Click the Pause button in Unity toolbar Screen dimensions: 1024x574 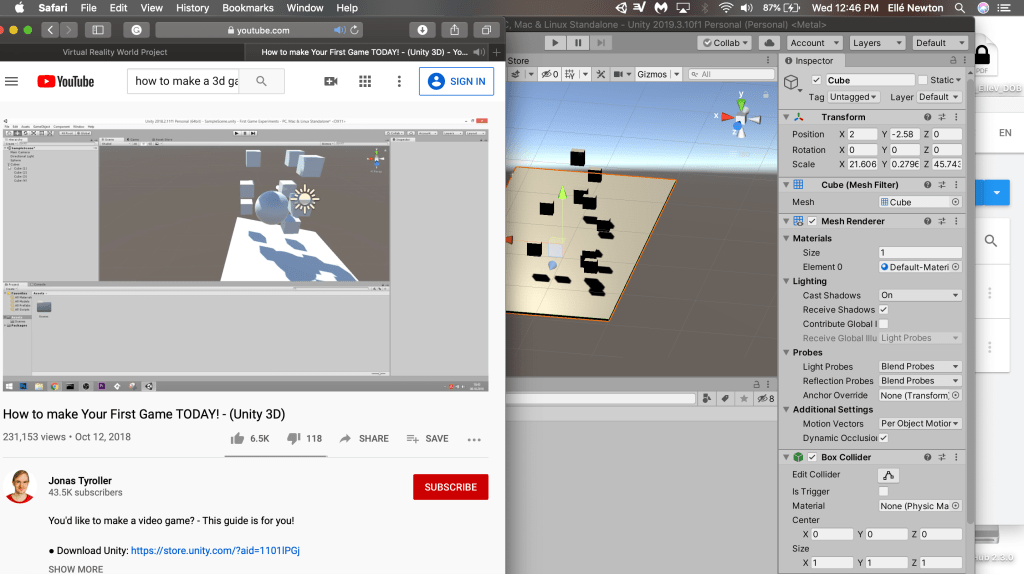click(578, 43)
